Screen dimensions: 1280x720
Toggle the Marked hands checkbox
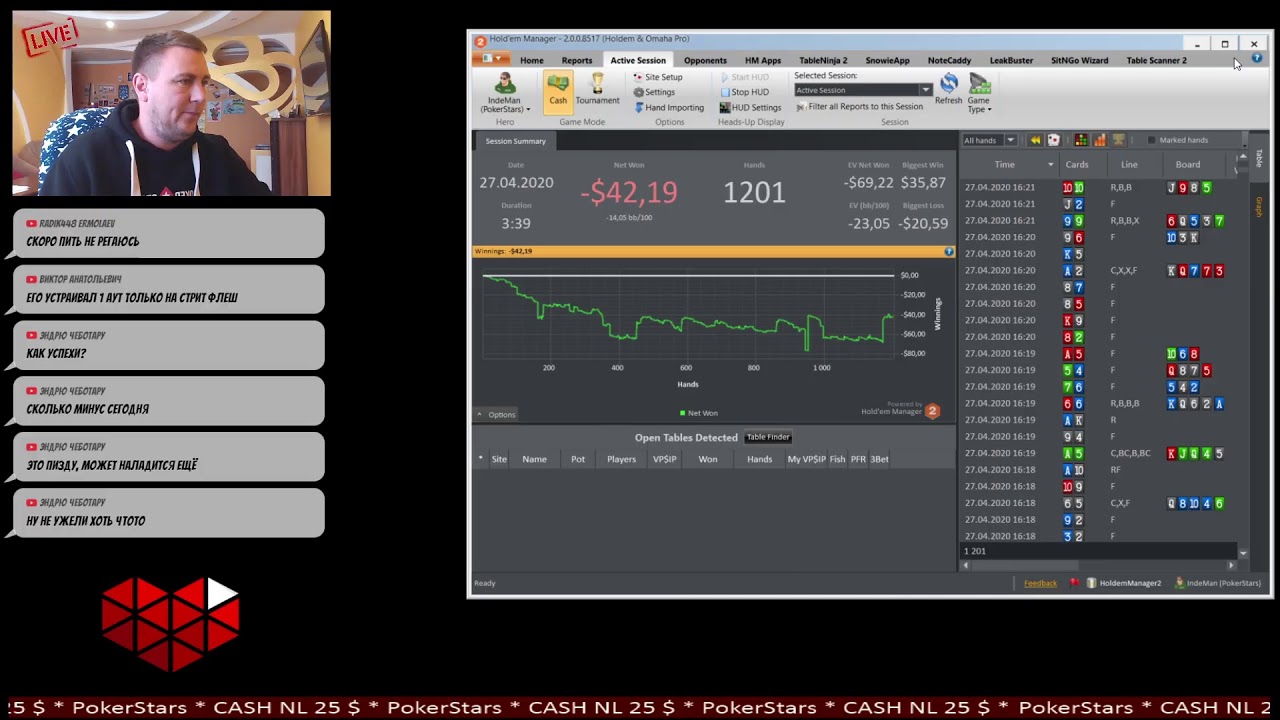pos(1151,140)
